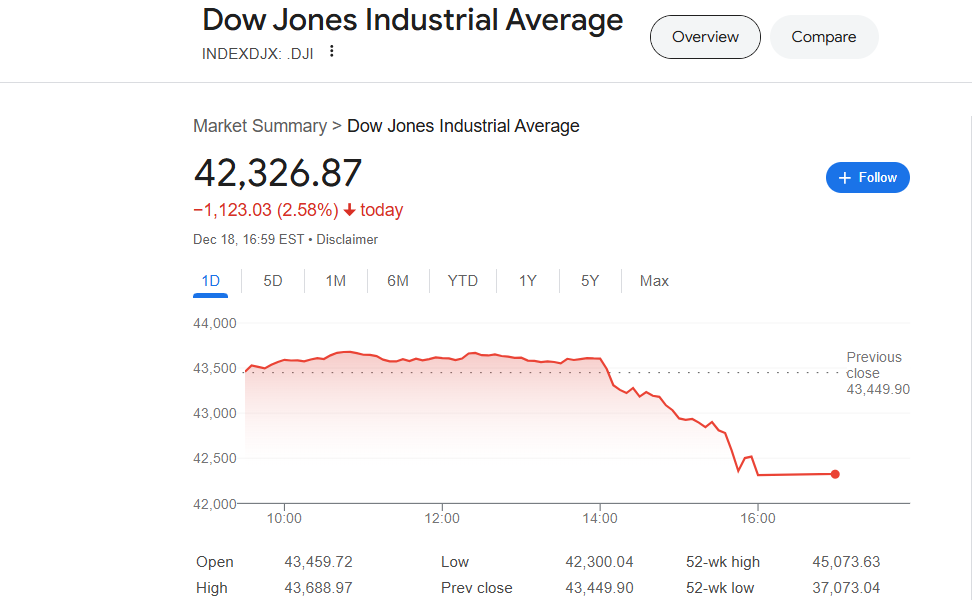Click the red endpoint dot on chart
The height and width of the screenshot is (600, 972).
tap(835, 474)
